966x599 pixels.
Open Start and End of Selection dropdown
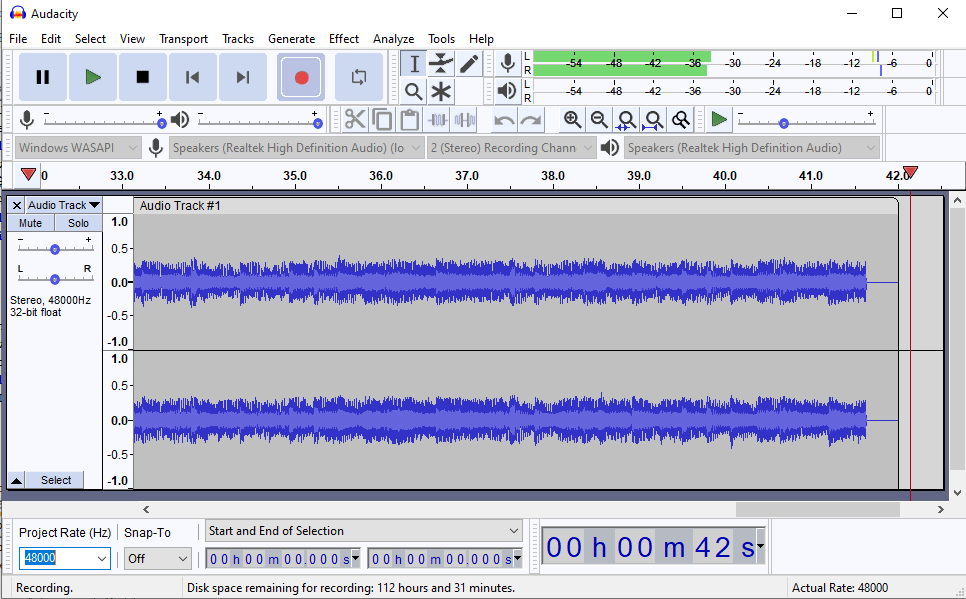363,531
